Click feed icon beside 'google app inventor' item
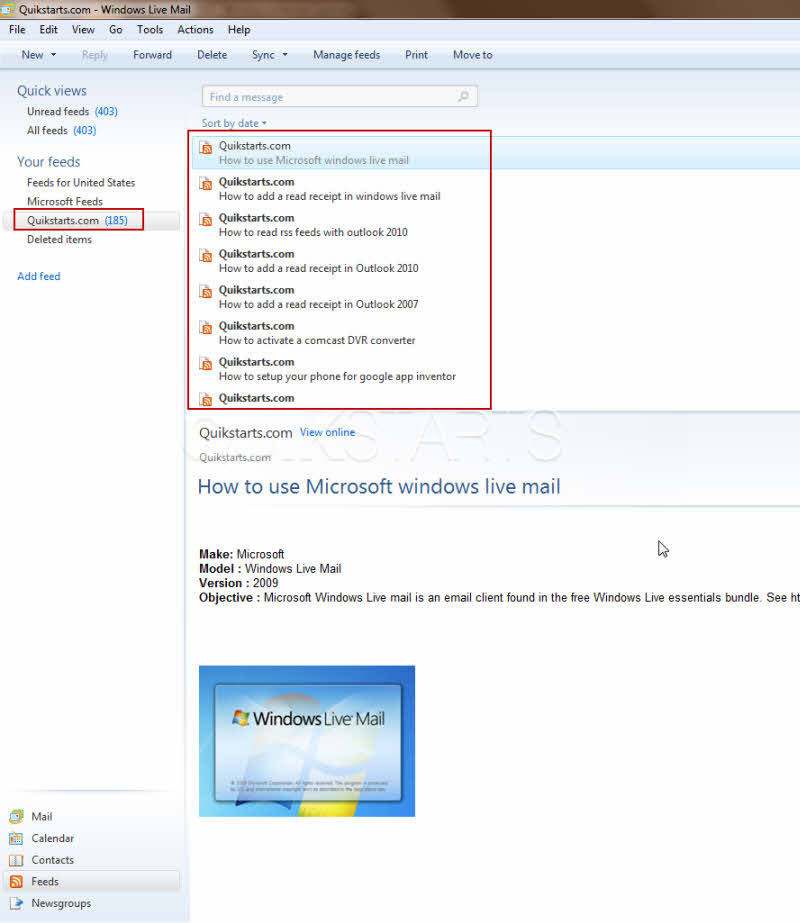Image resolution: width=800 pixels, height=923 pixels. tap(205, 363)
